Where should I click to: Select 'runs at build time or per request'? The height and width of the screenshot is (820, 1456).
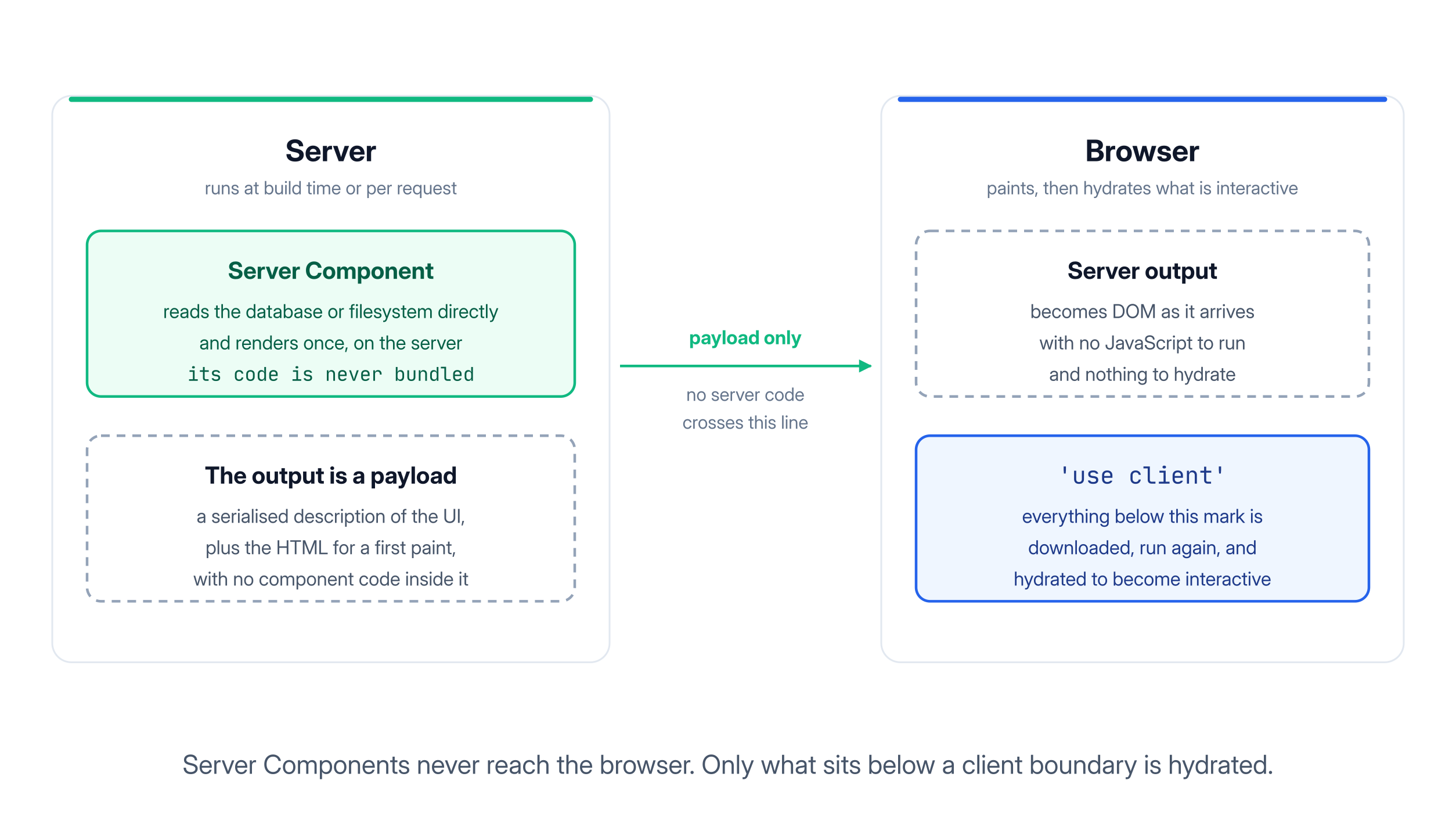[x=330, y=189]
